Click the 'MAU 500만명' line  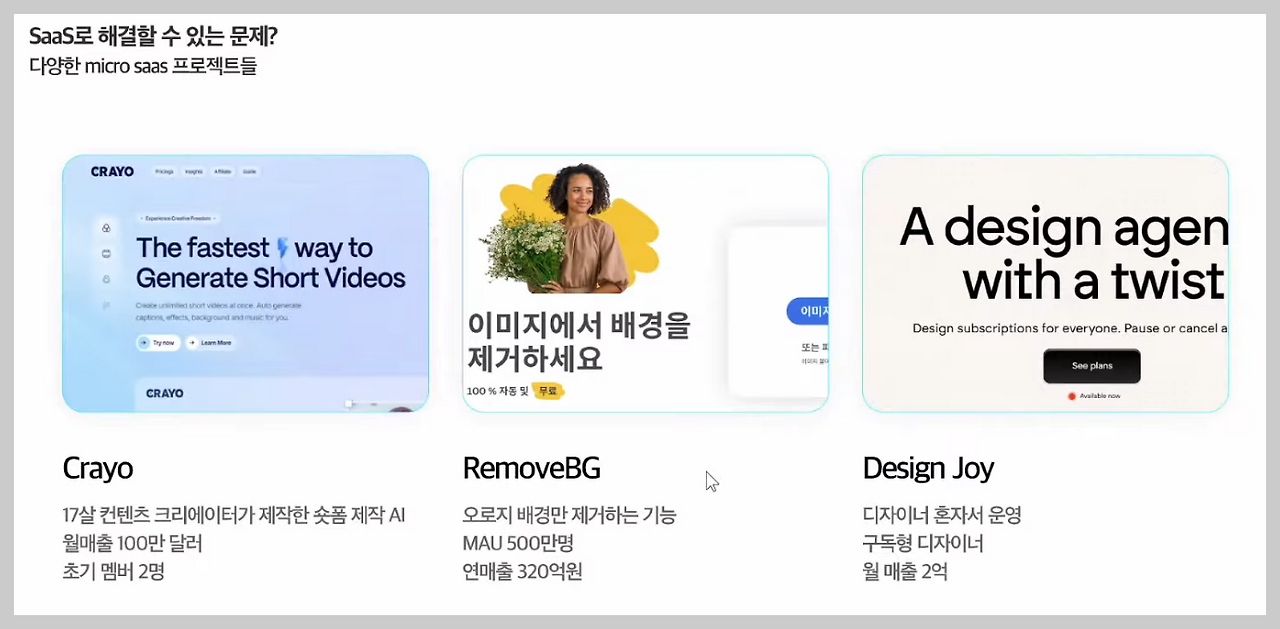pyautogui.click(x=518, y=544)
